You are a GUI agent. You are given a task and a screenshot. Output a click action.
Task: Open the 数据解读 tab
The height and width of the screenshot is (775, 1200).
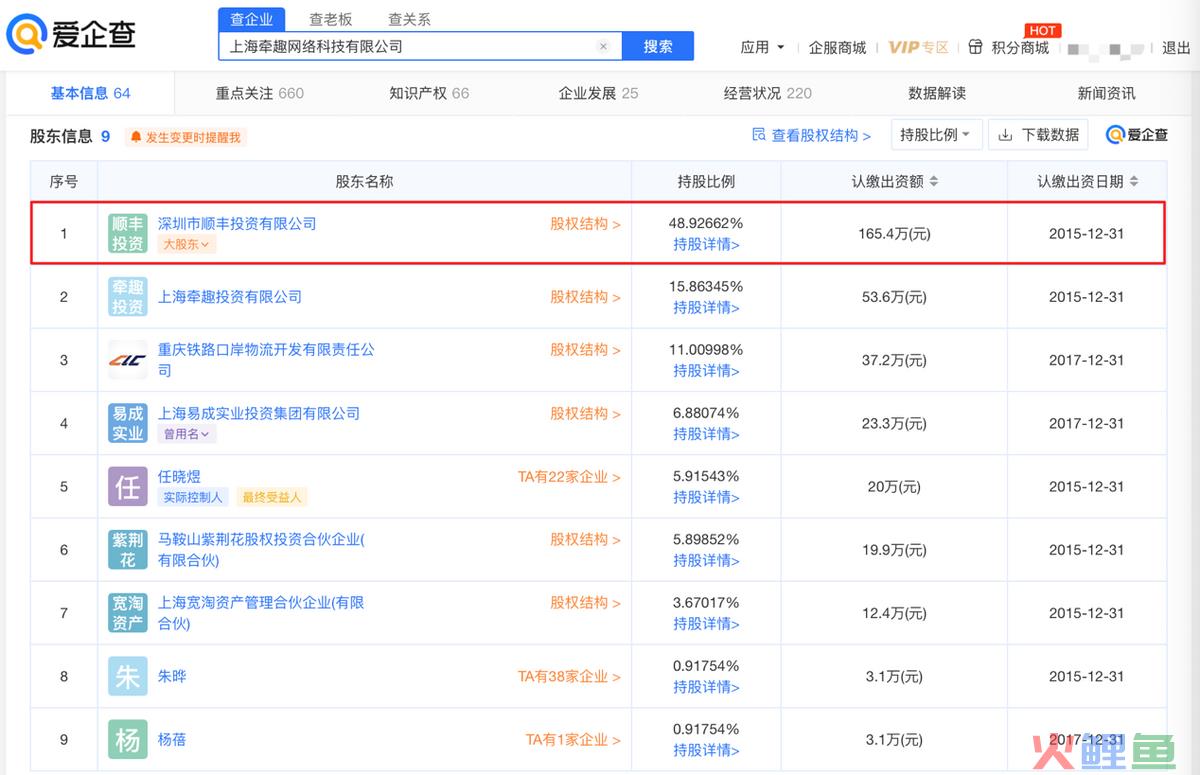point(937,93)
